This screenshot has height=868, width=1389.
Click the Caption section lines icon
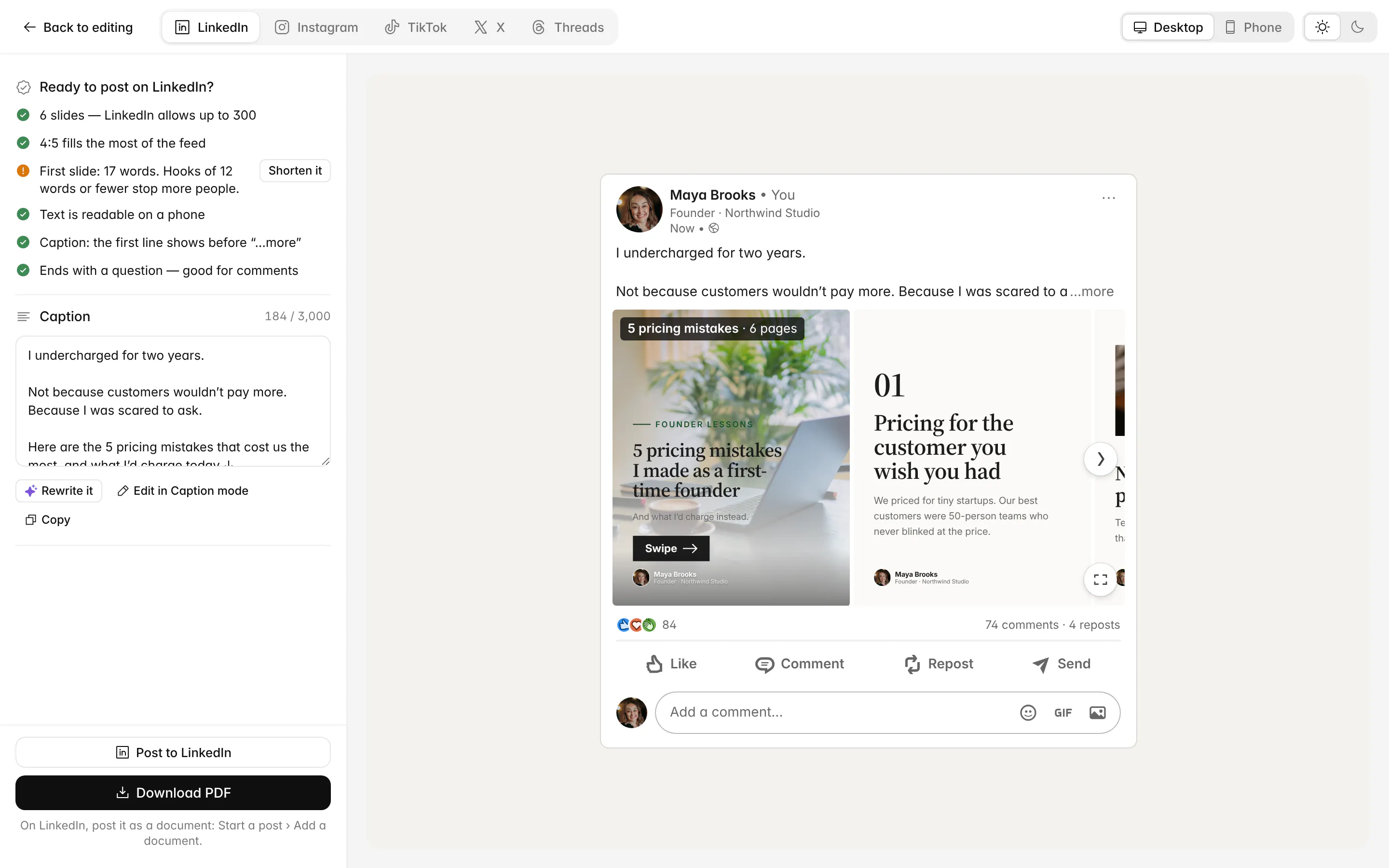(x=24, y=316)
